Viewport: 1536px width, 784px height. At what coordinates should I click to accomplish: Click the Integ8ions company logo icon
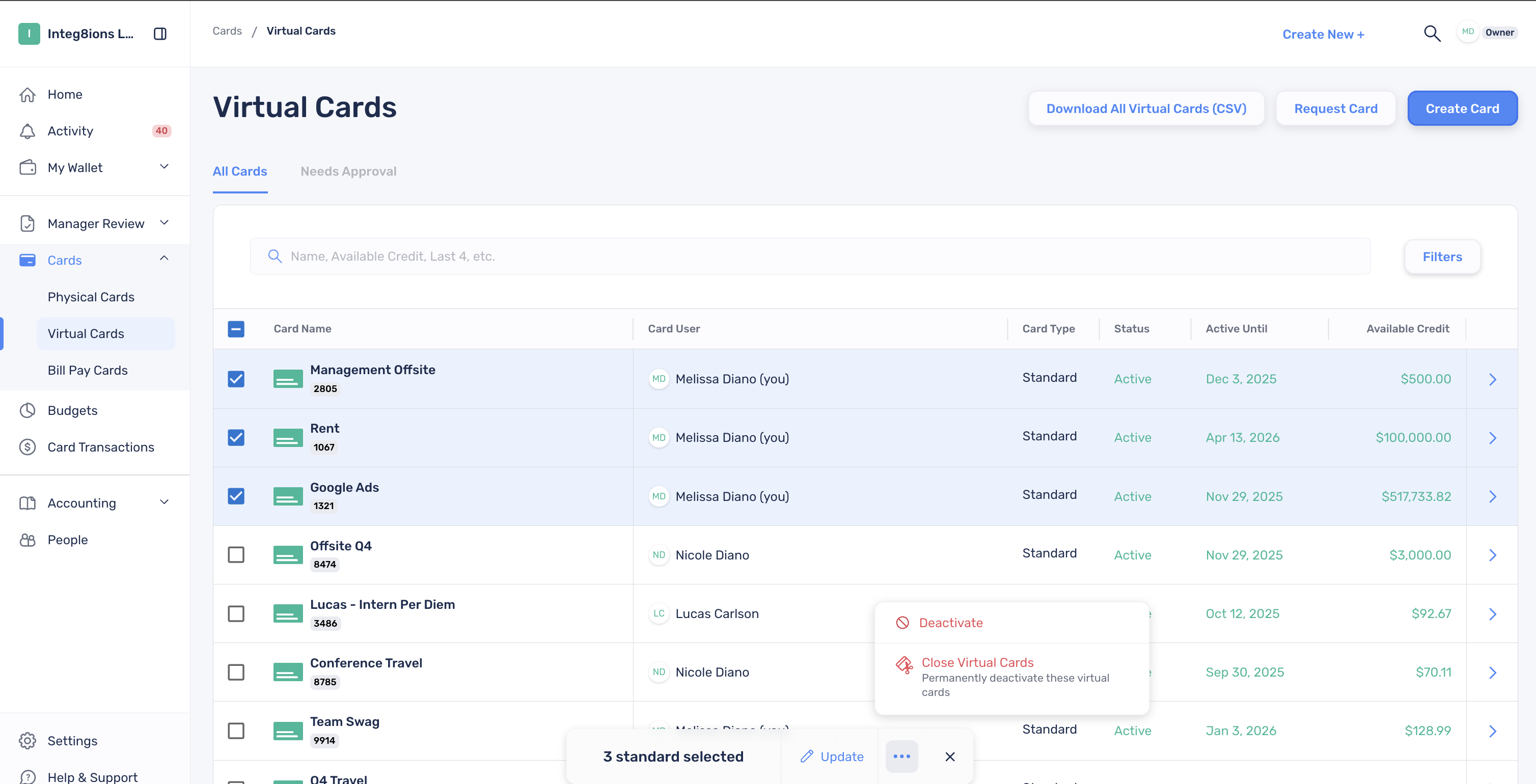[29, 34]
